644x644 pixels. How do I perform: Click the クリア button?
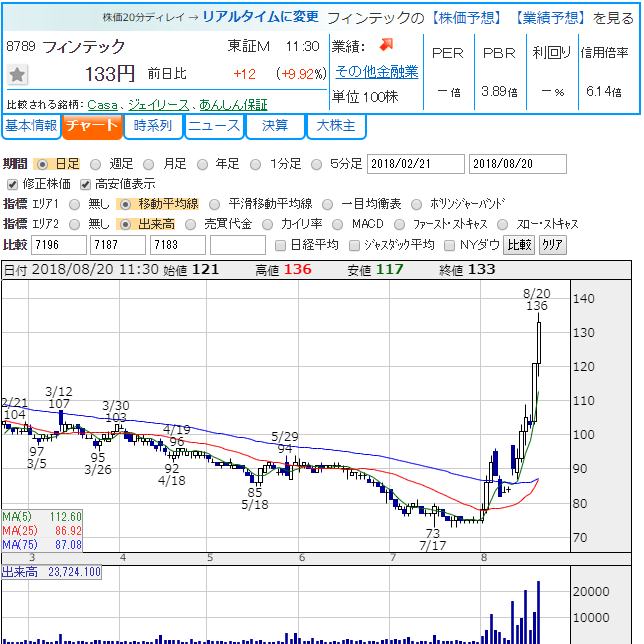point(551,245)
